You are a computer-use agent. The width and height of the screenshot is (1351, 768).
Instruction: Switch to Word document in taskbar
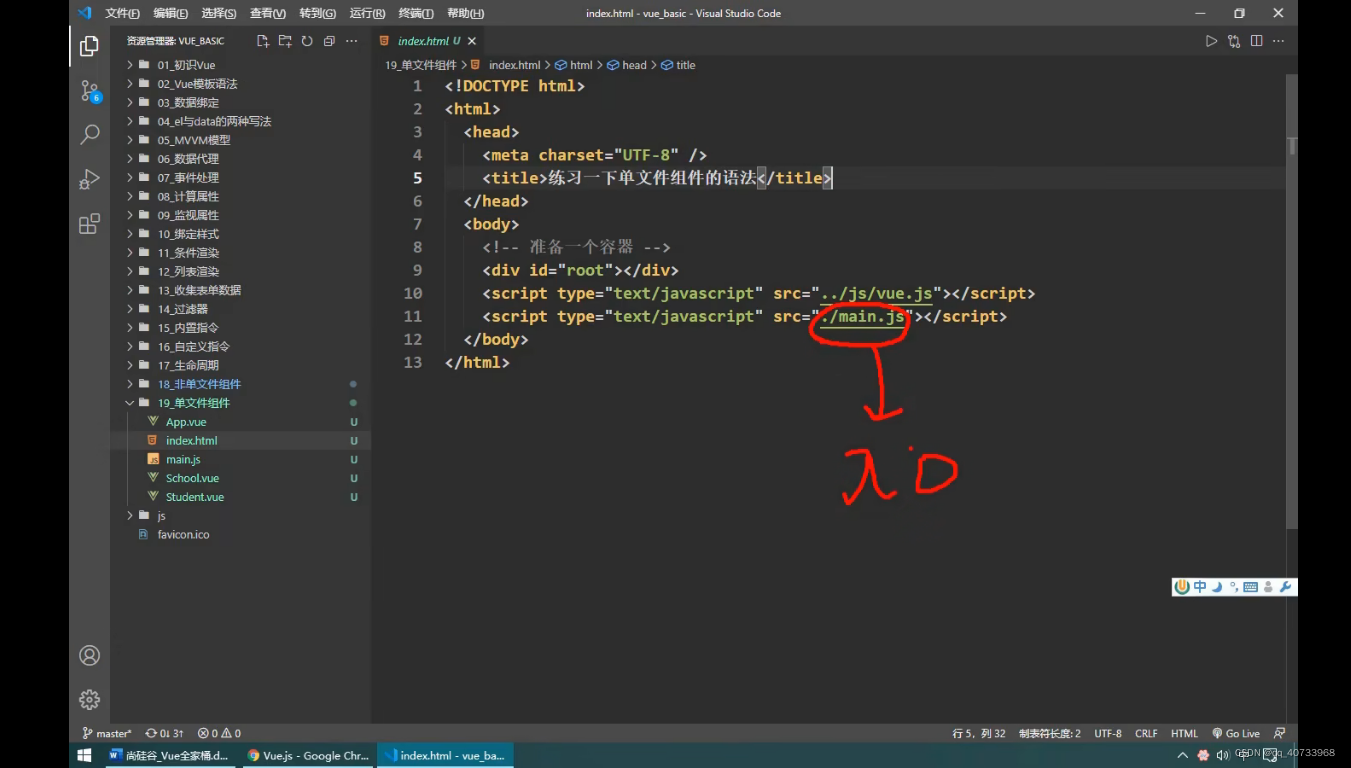(169, 755)
